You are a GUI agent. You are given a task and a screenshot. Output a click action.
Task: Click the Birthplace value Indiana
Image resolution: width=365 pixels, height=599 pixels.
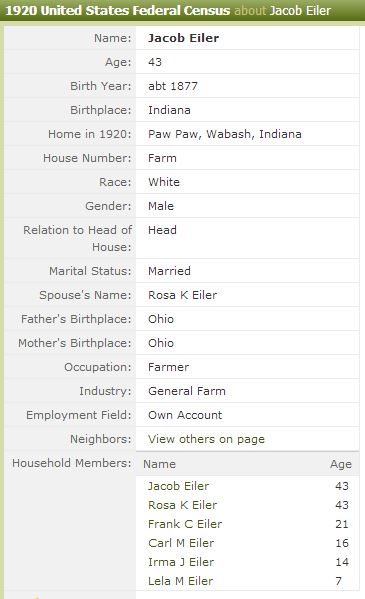click(x=169, y=110)
